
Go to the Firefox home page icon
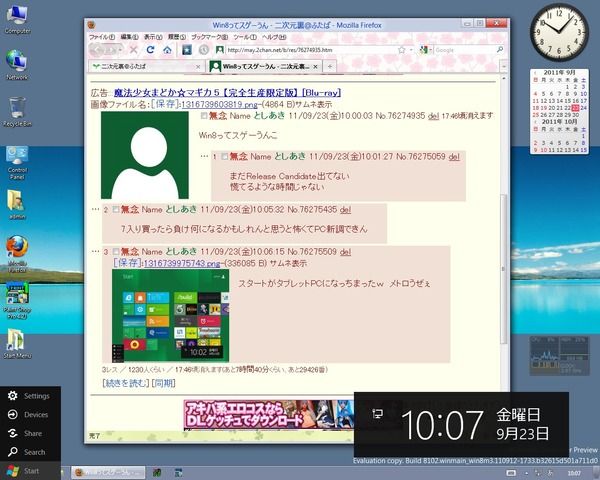pyautogui.click(x=167, y=50)
